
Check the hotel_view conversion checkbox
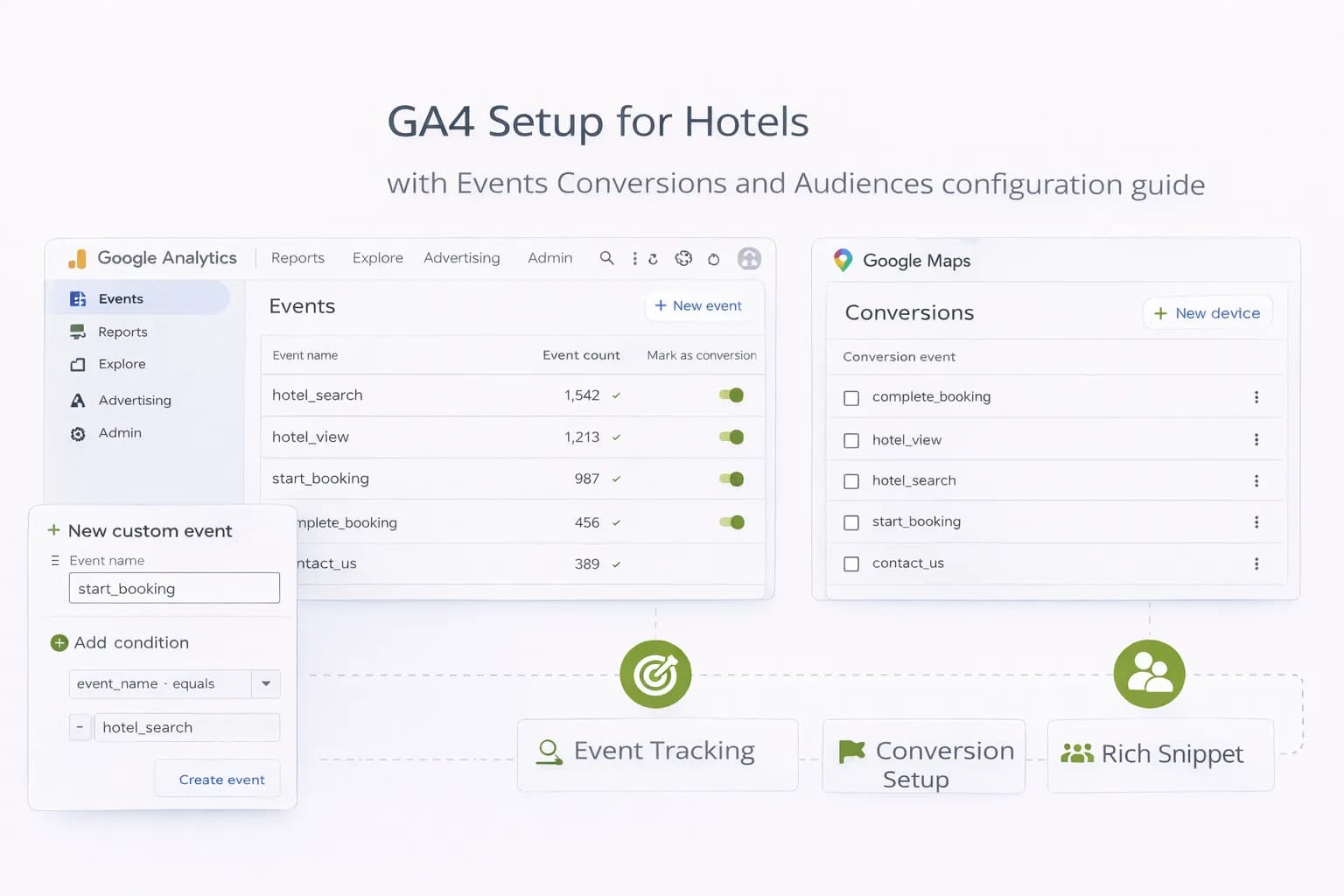point(851,440)
